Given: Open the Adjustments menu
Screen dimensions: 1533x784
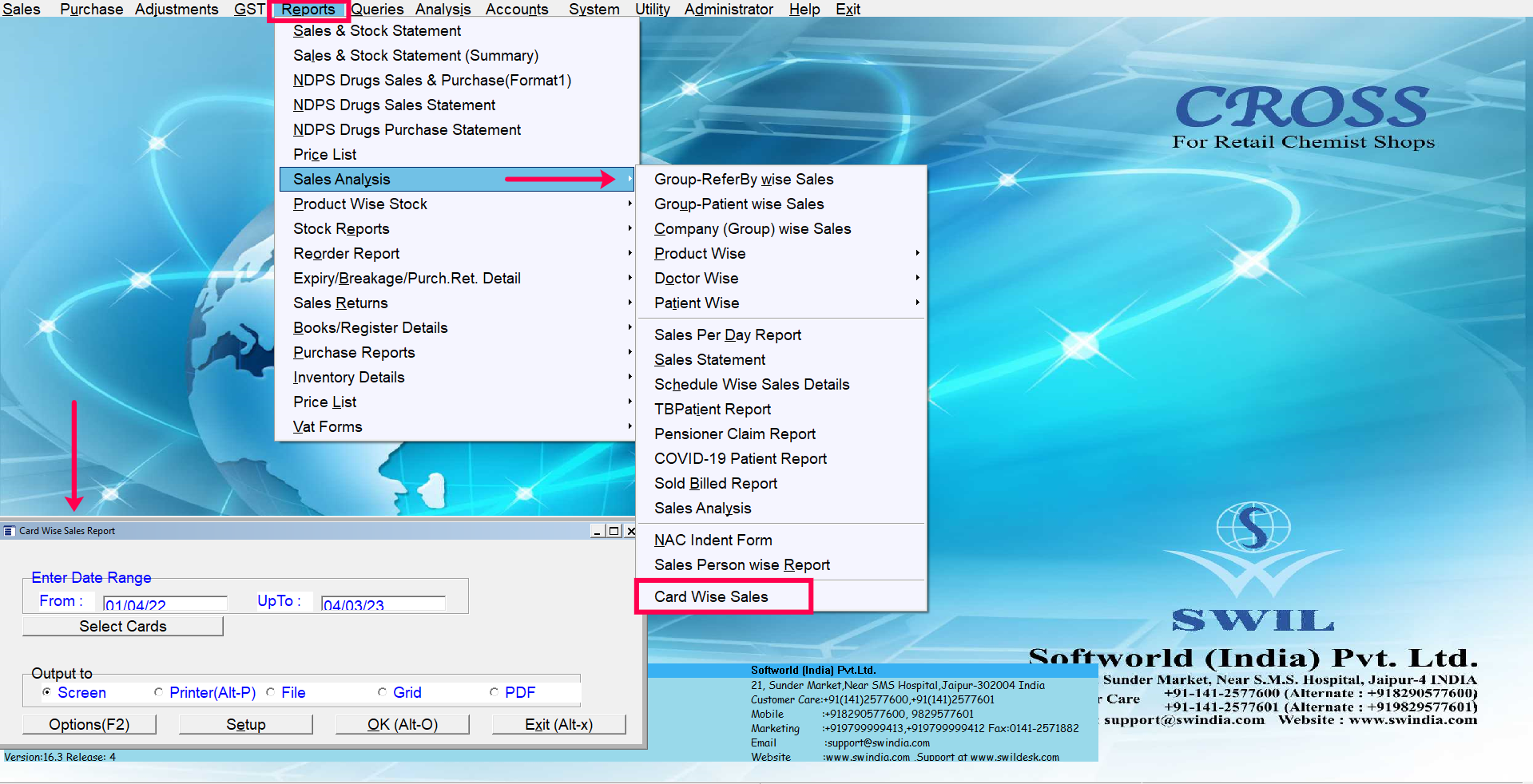Looking at the screenshot, I should pos(177,10).
